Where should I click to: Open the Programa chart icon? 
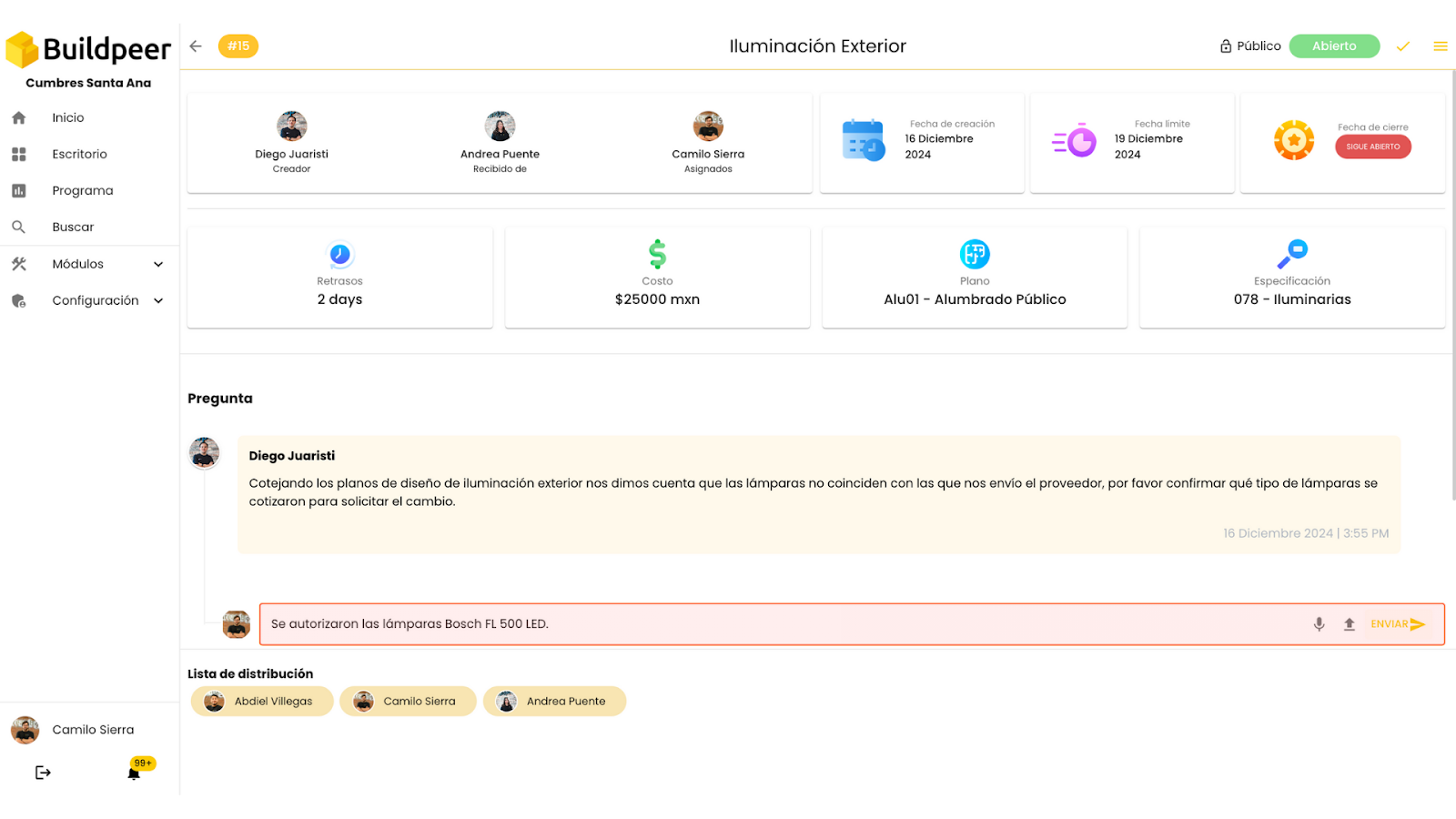[19, 191]
